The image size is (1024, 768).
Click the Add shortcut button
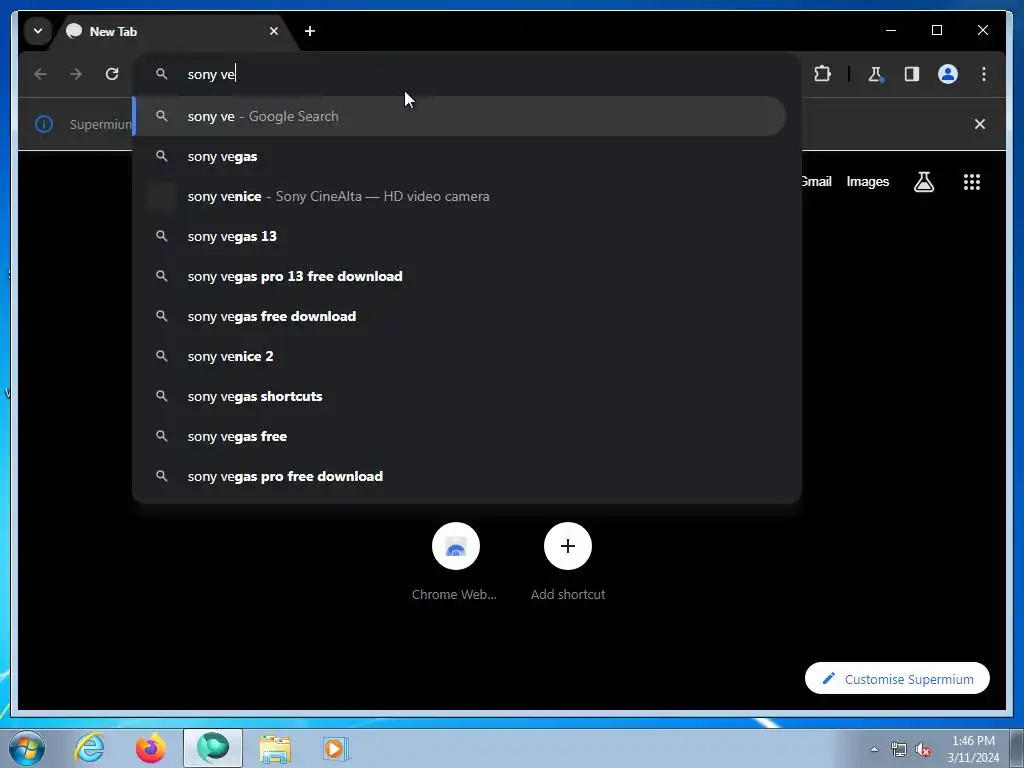[x=568, y=562]
